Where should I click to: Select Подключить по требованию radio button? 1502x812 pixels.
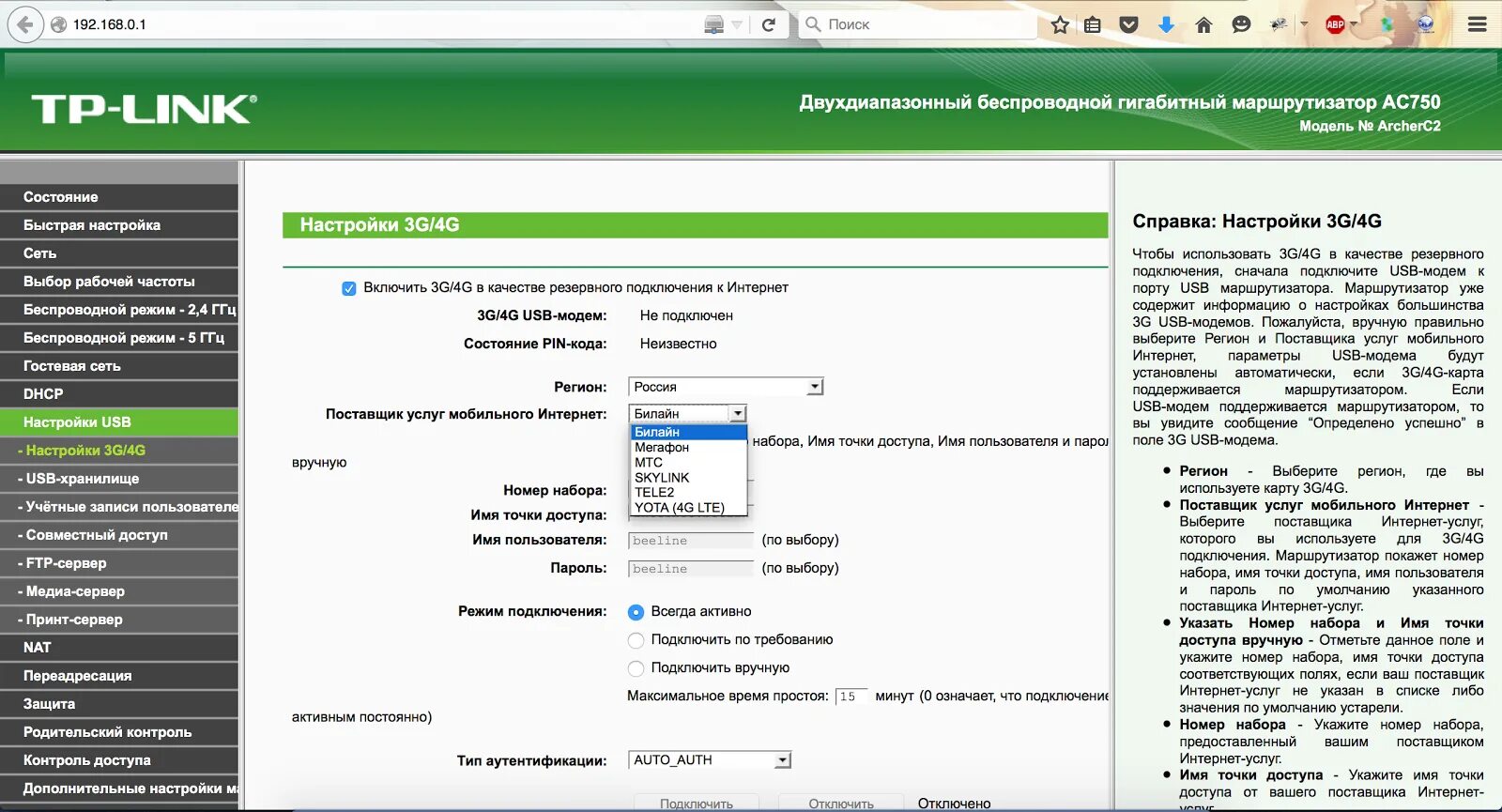[x=636, y=640]
